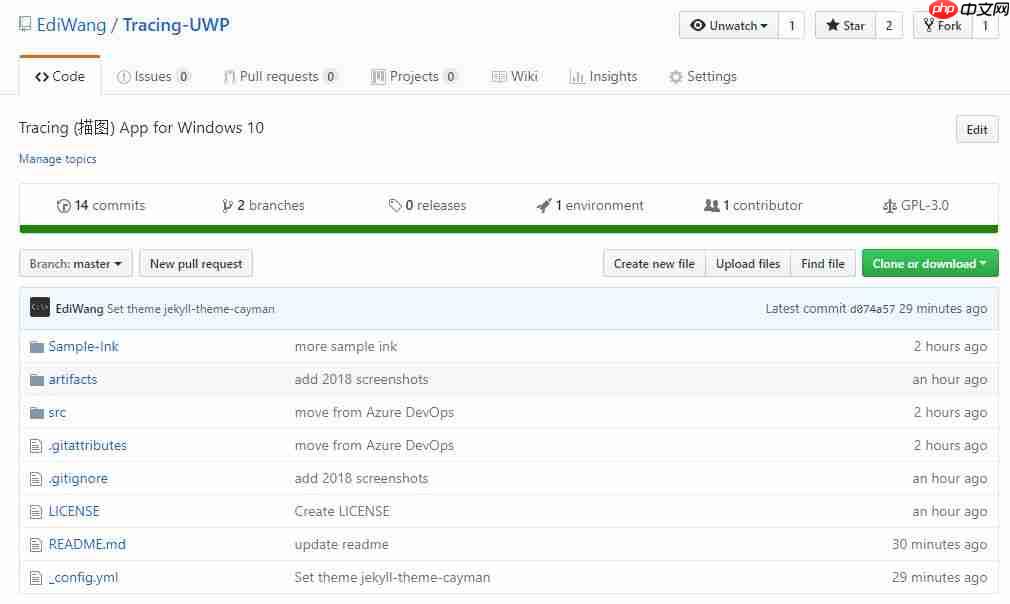The image size is (1010, 604).
Task: Click the '0 releases' text
Action: [435, 205]
